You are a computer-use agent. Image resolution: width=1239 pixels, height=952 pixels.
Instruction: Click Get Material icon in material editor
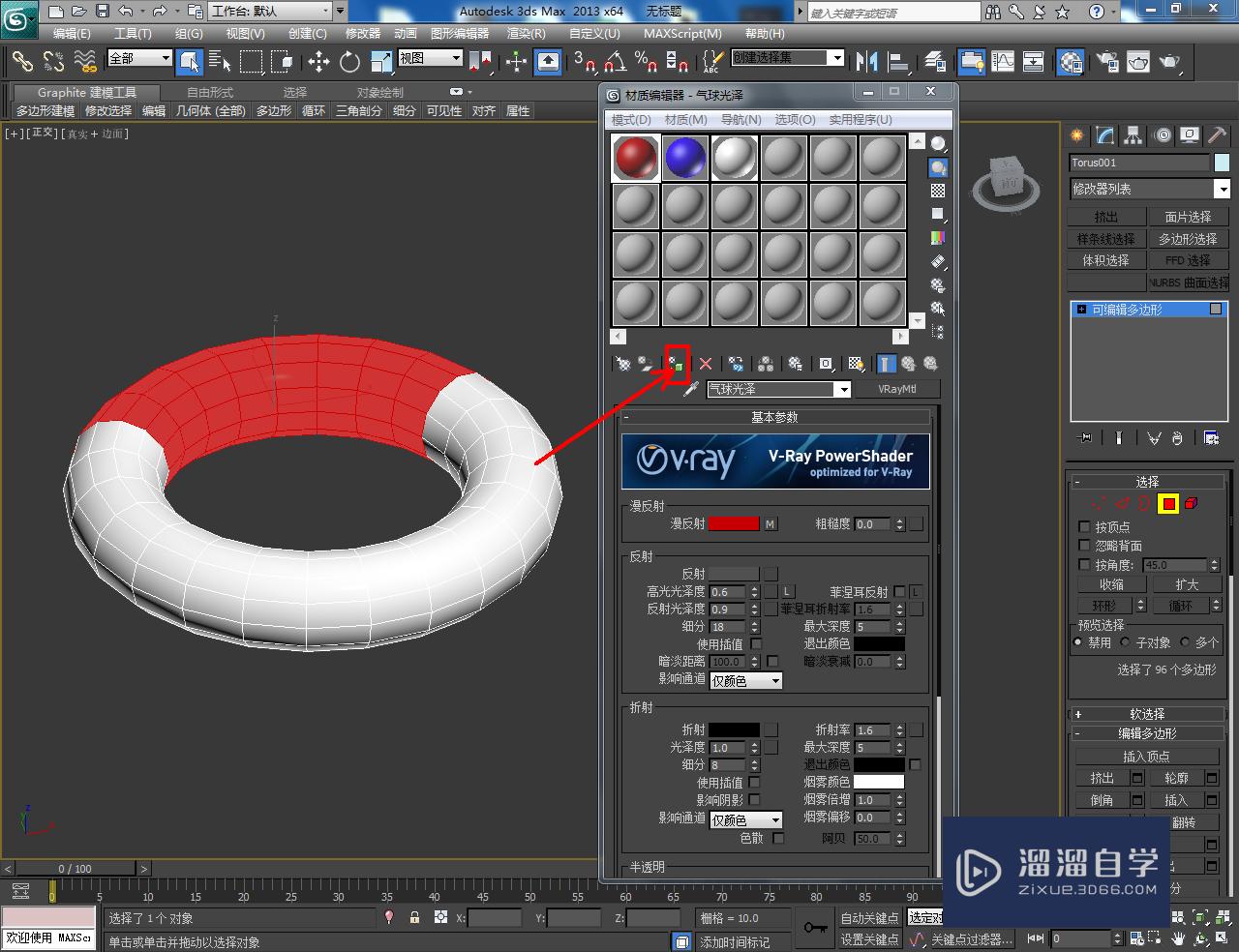(x=623, y=364)
